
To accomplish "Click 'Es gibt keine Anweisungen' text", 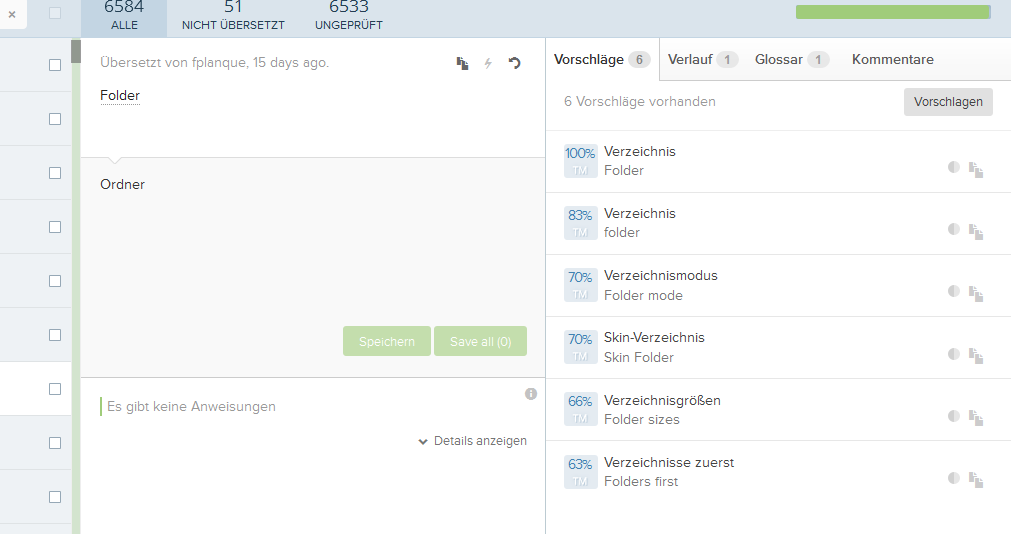I will tap(191, 406).
